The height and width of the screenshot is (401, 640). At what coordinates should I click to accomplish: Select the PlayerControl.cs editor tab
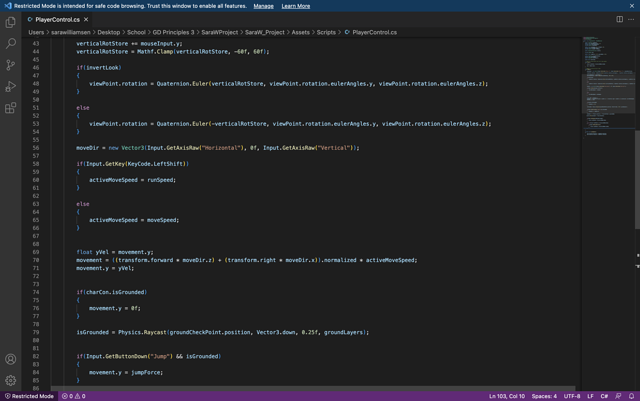click(57, 20)
